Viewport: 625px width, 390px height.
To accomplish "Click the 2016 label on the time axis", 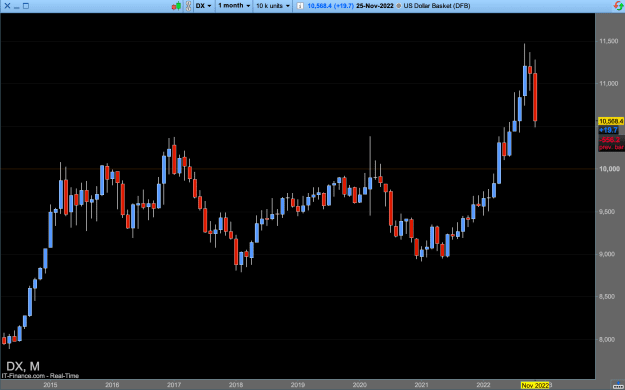I will [x=112, y=385].
